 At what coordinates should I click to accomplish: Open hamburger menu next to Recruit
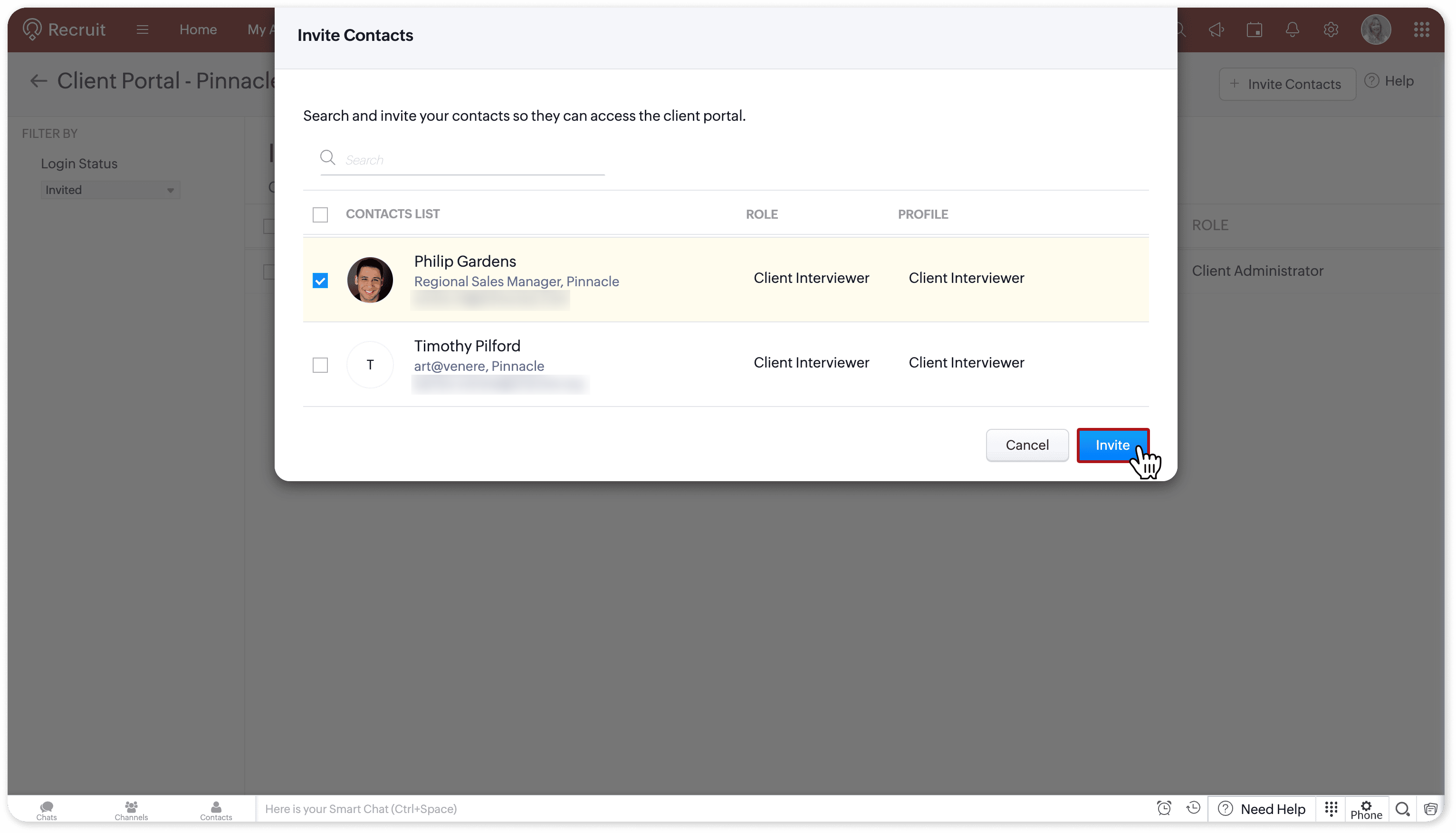143,30
